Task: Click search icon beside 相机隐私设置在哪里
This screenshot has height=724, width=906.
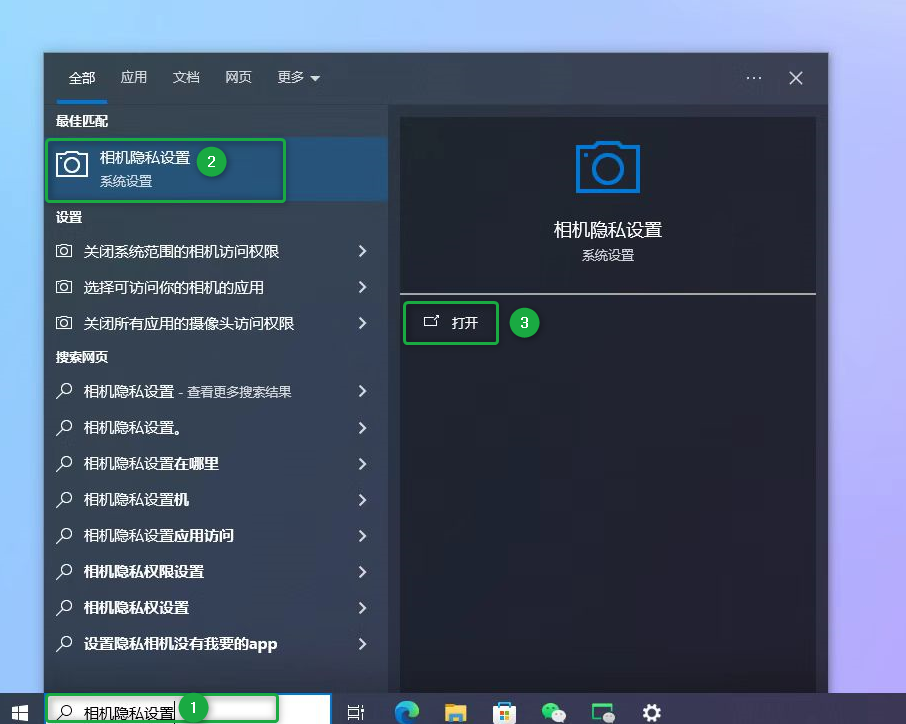Action: point(64,463)
